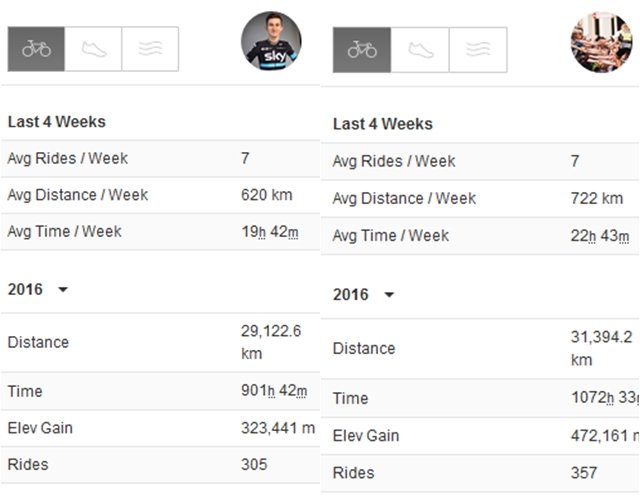Open the Sky jersey rider profile photo

click(x=271, y=41)
